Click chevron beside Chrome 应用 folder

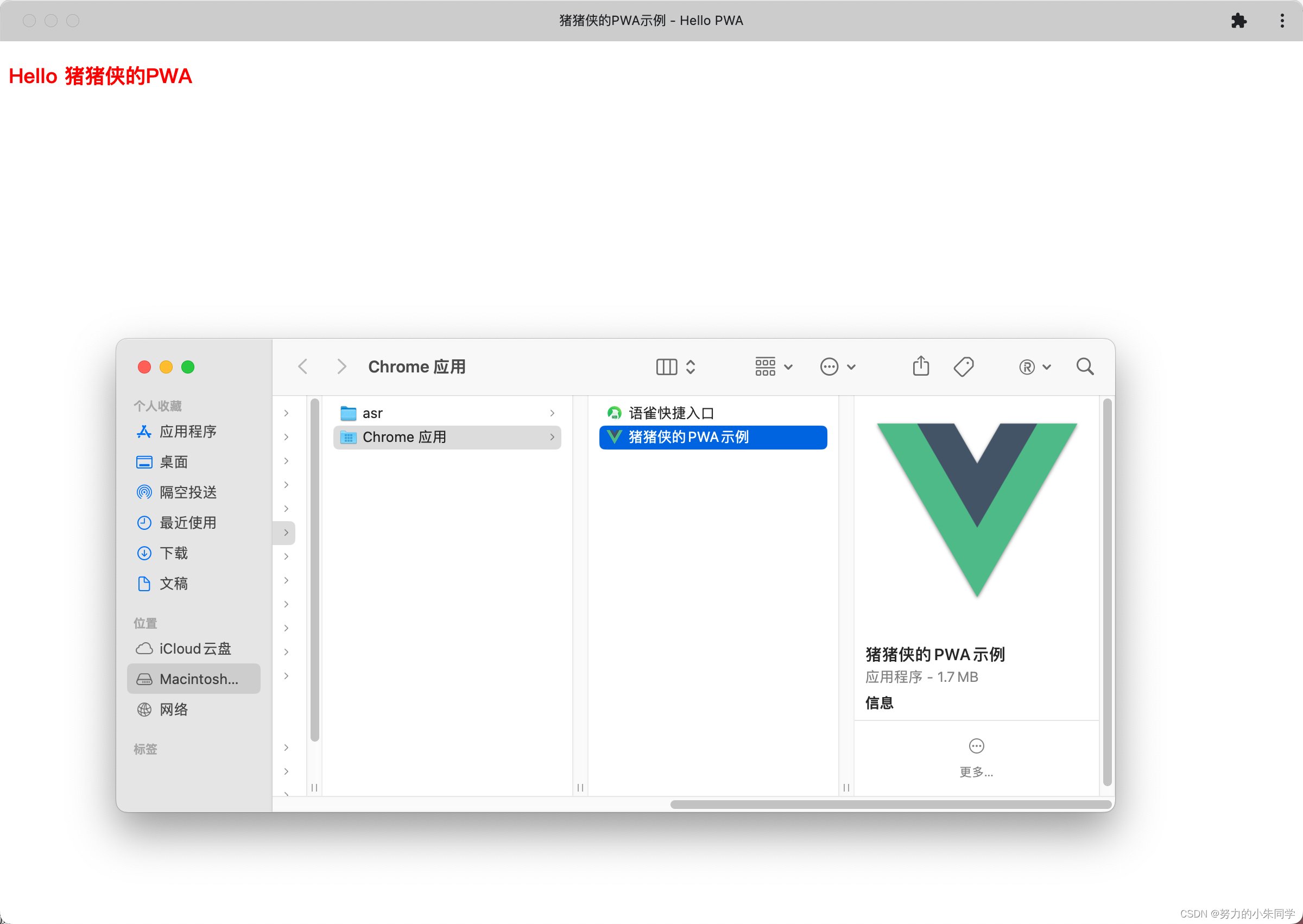pyautogui.click(x=552, y=437)
